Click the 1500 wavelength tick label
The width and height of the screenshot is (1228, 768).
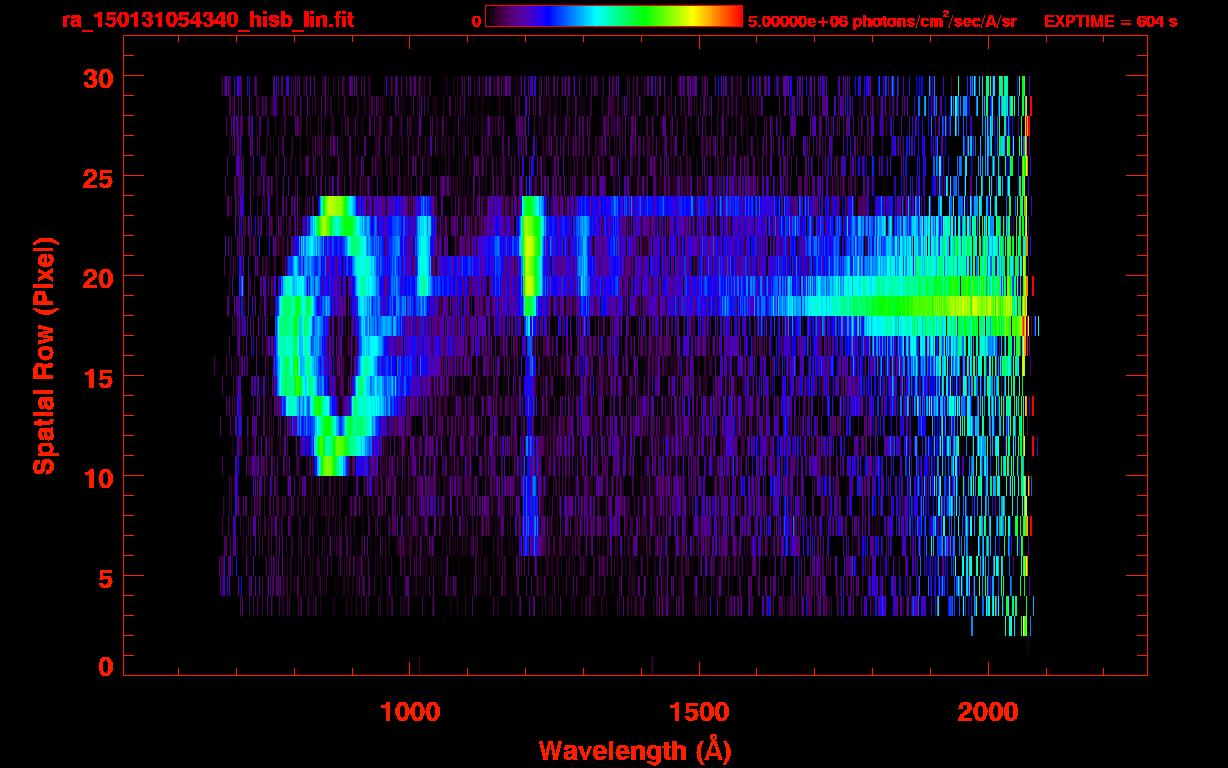(698, 712)
